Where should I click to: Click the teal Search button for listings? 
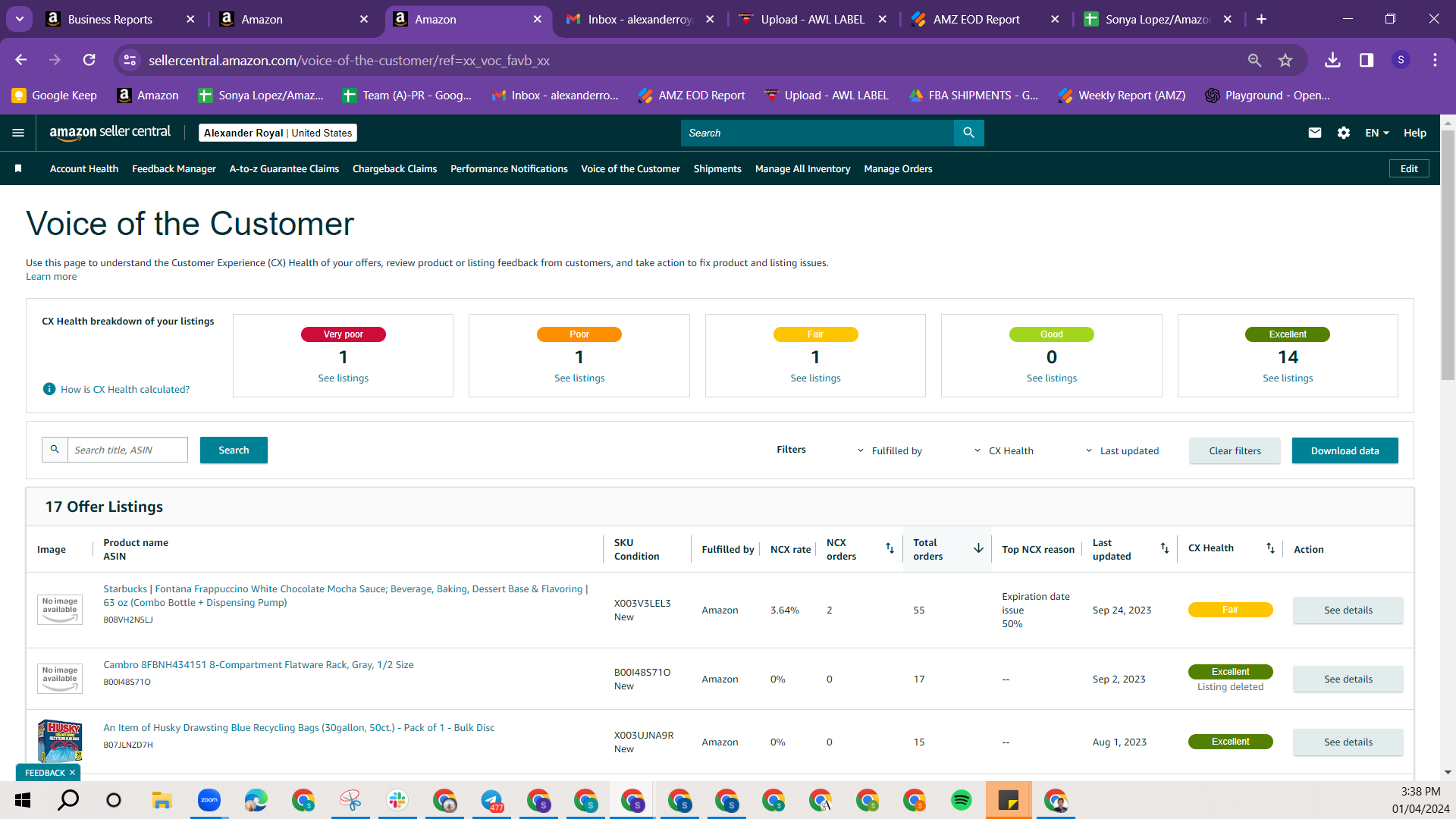click(234, 450)
